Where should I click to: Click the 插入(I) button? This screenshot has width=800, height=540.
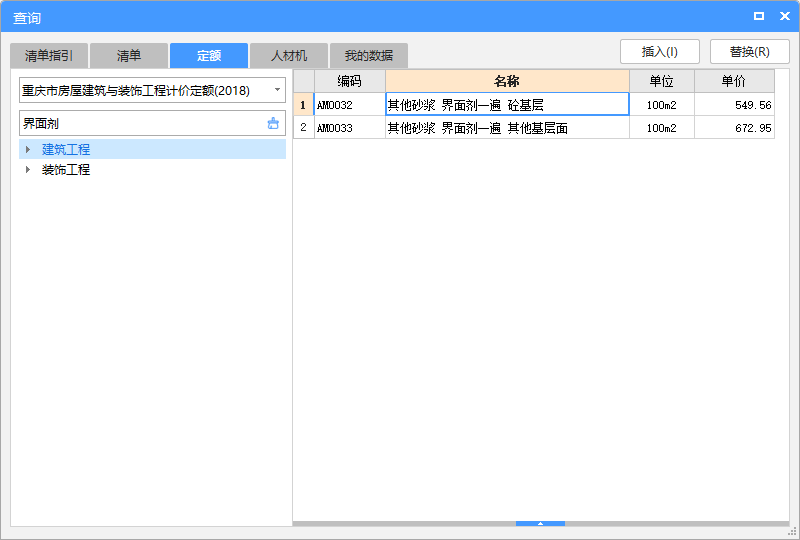pos(659,52)
